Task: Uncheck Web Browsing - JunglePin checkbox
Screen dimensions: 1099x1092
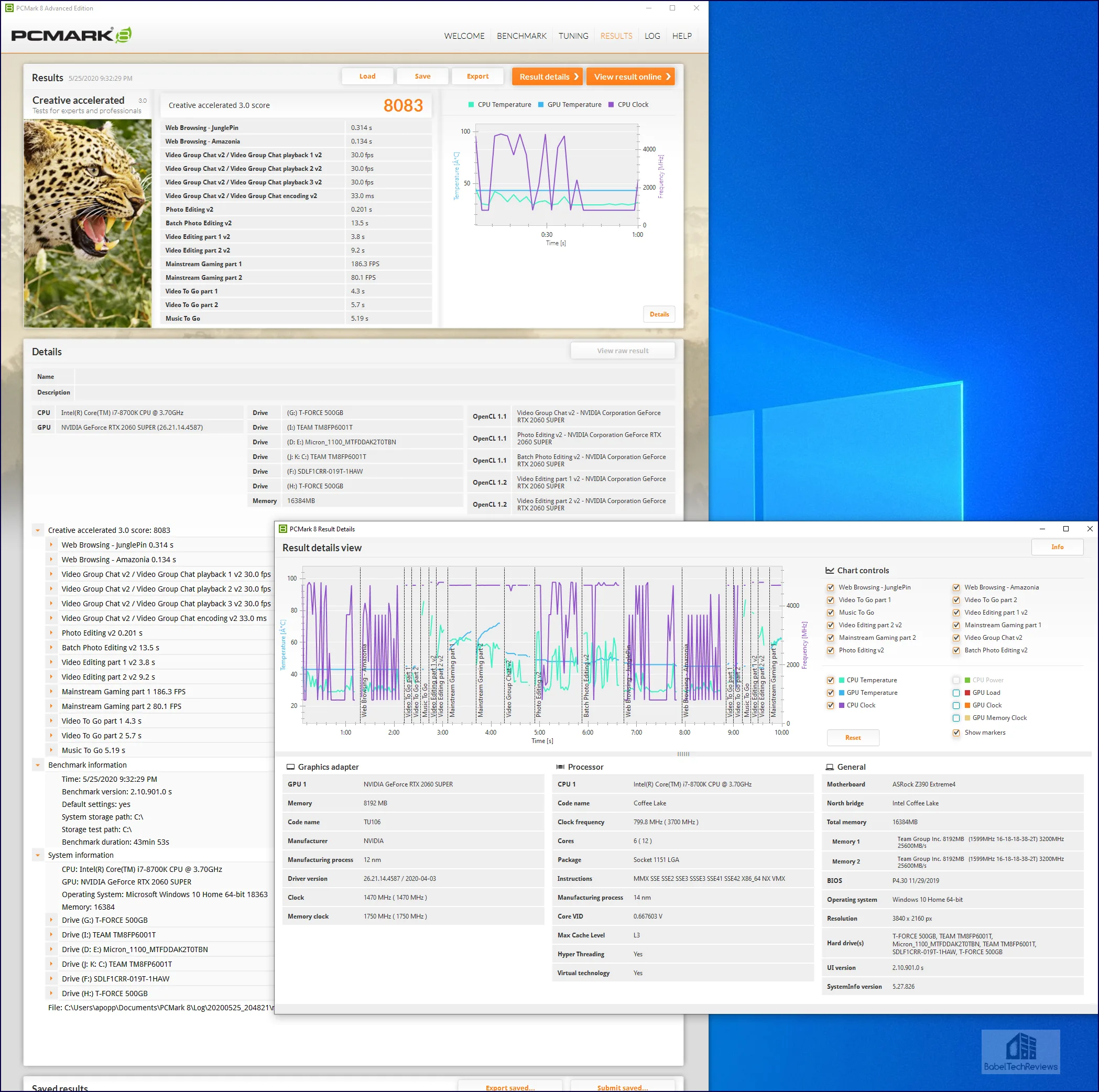Action: (x=831, y=587)
